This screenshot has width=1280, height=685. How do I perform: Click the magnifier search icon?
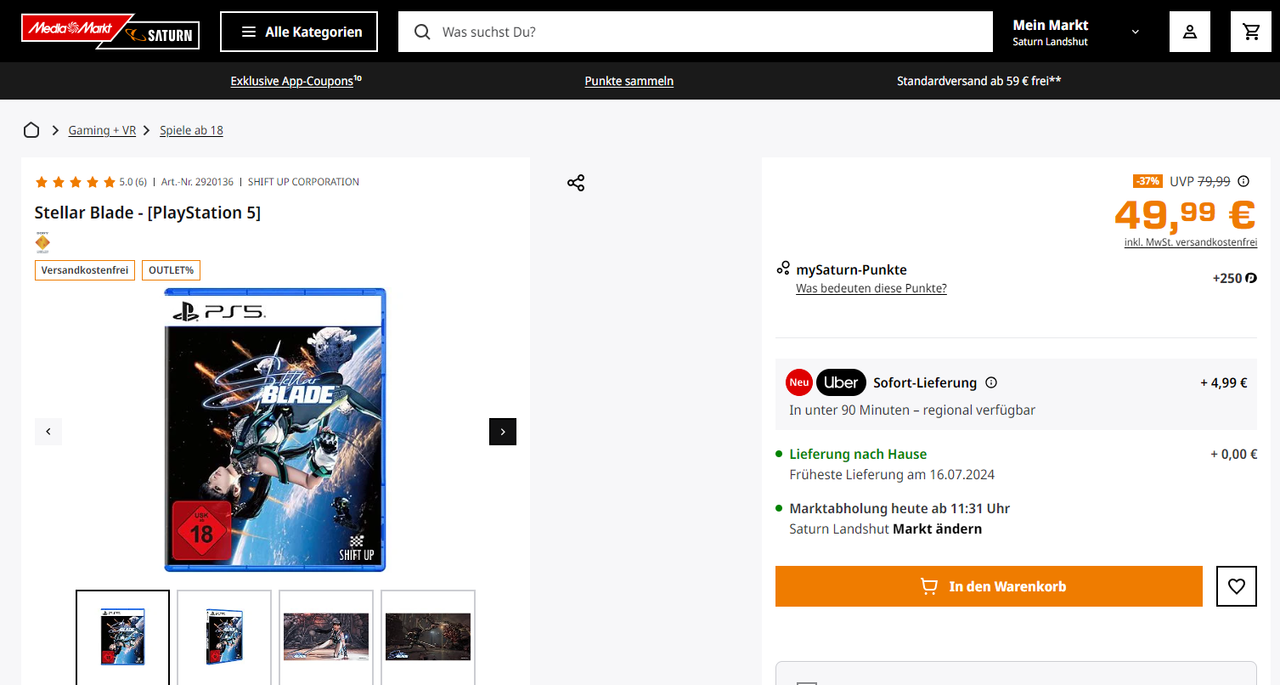[423, 32]
